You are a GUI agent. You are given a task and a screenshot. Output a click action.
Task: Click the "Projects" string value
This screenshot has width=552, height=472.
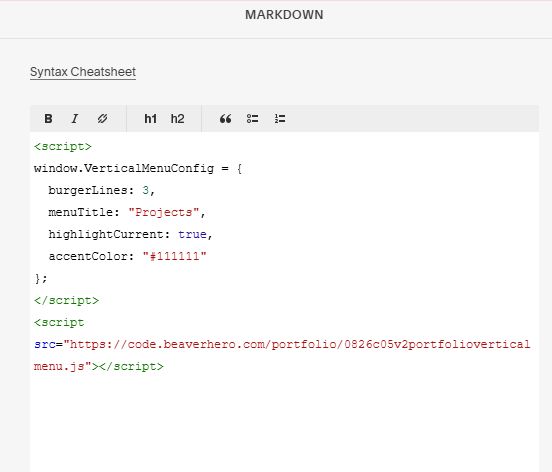(164, 212)
